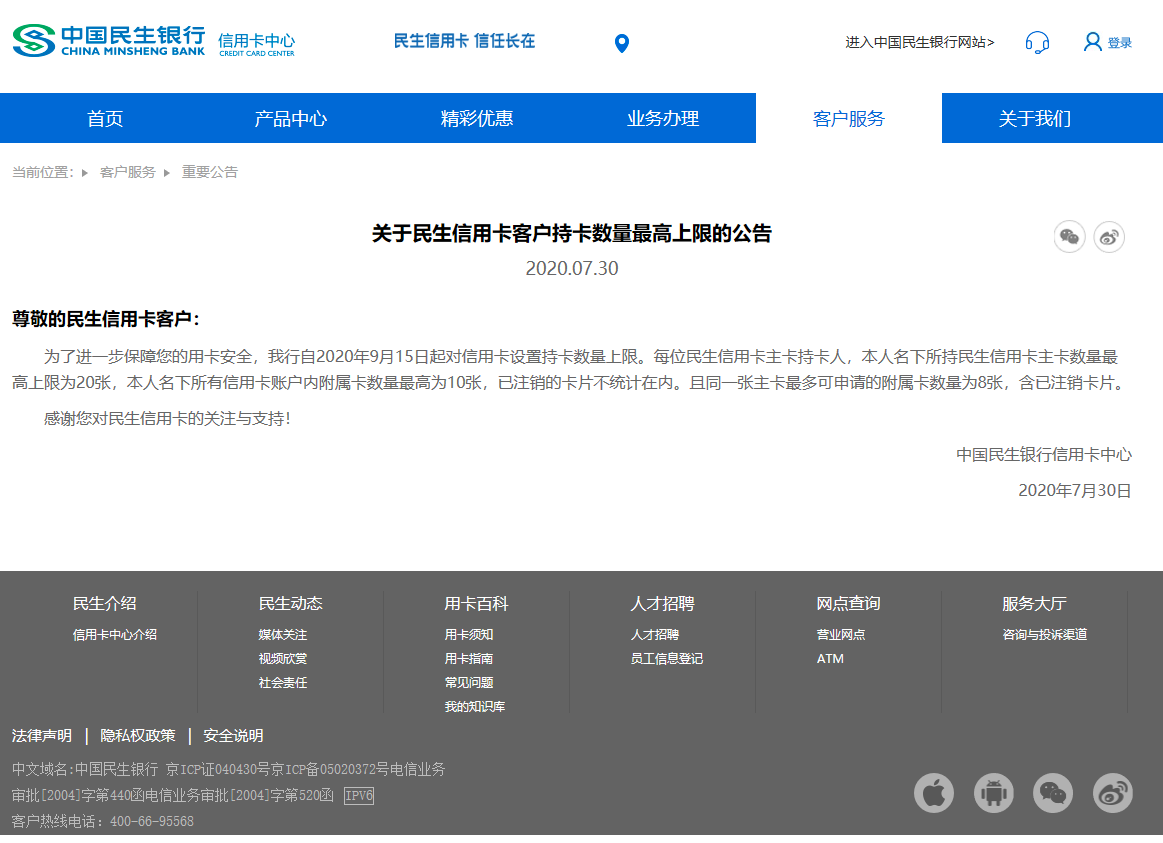
Task: Click the 登录 login link
Action: click(1120, 43)
